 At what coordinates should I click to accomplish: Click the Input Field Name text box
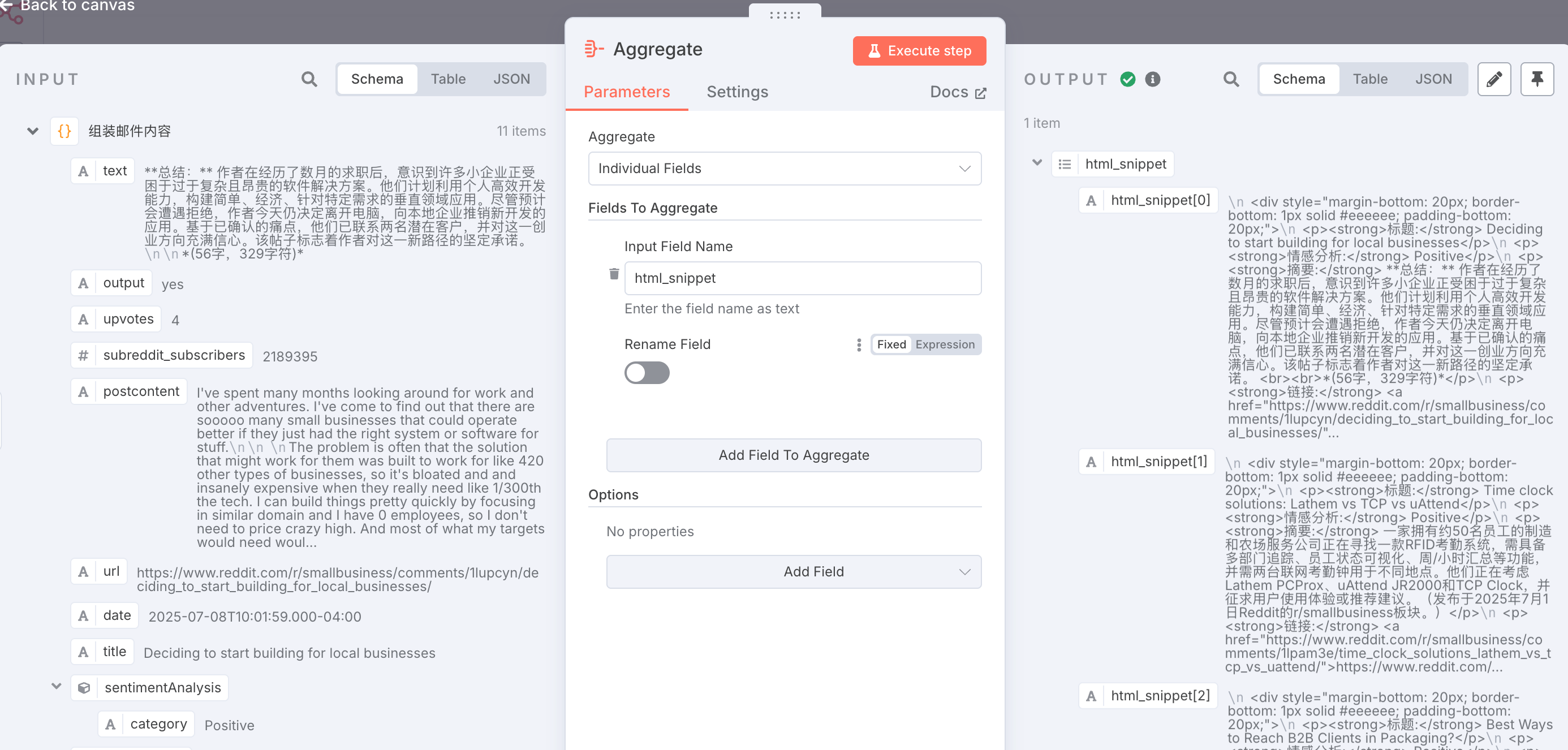pyautogui.click(x=802, y=278)
